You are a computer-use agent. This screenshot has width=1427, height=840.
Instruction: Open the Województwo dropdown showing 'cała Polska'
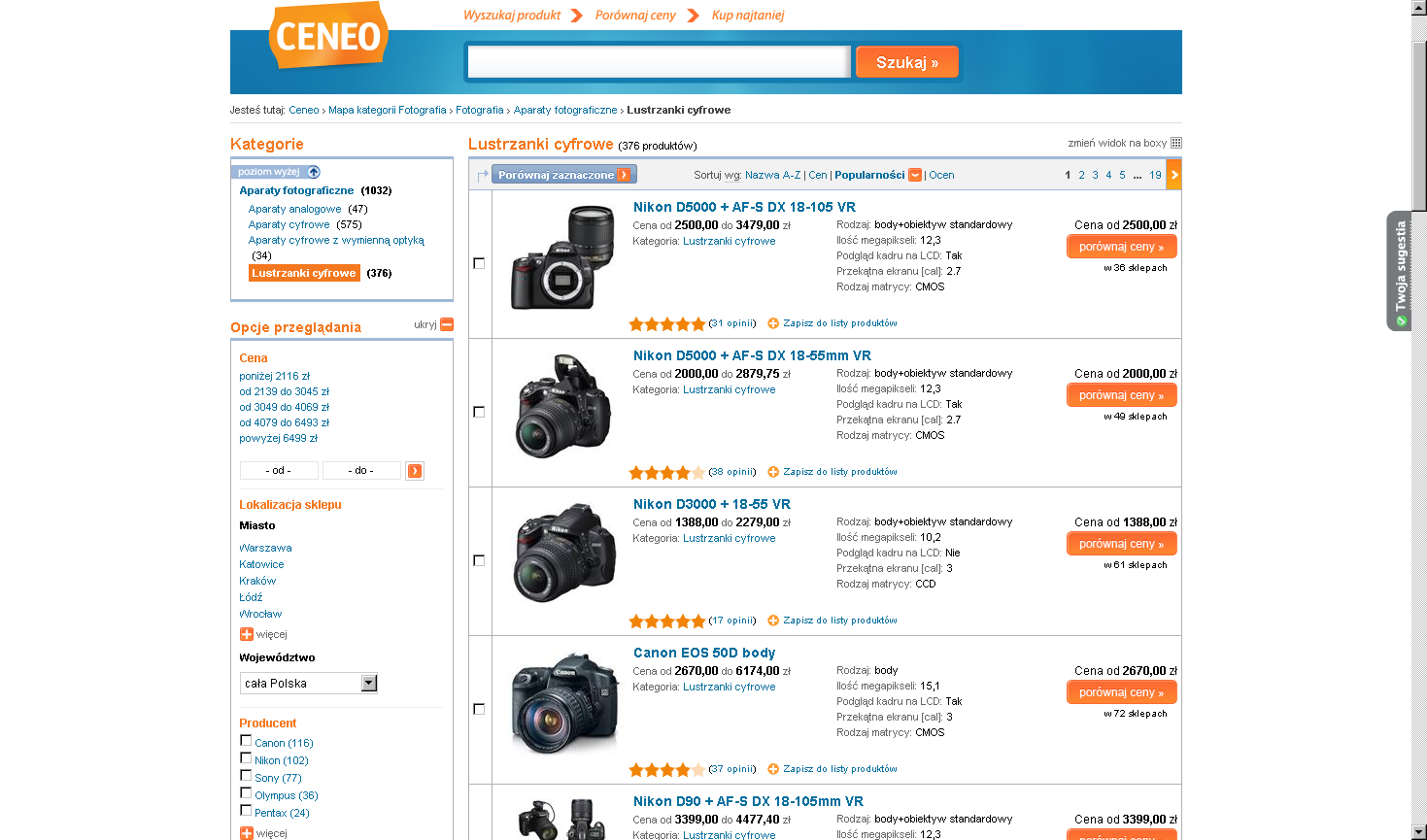click(308, 683)
